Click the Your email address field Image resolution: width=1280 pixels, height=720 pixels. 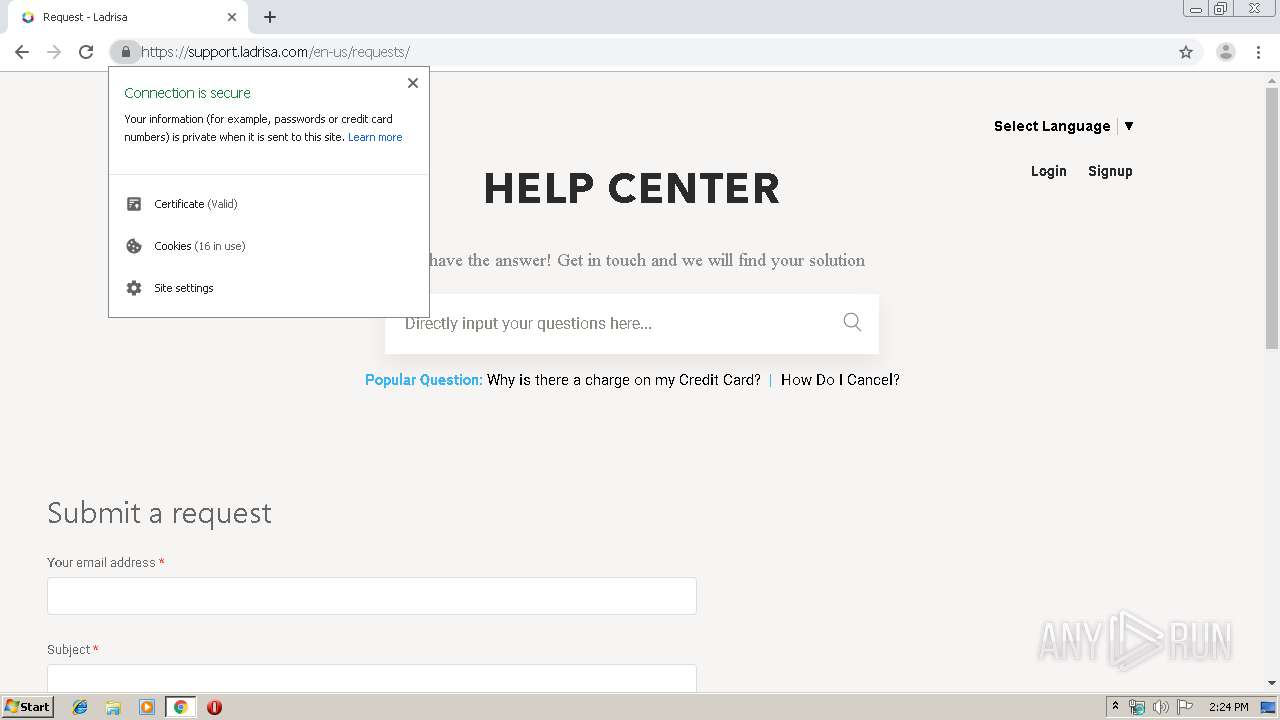point(372,596)
